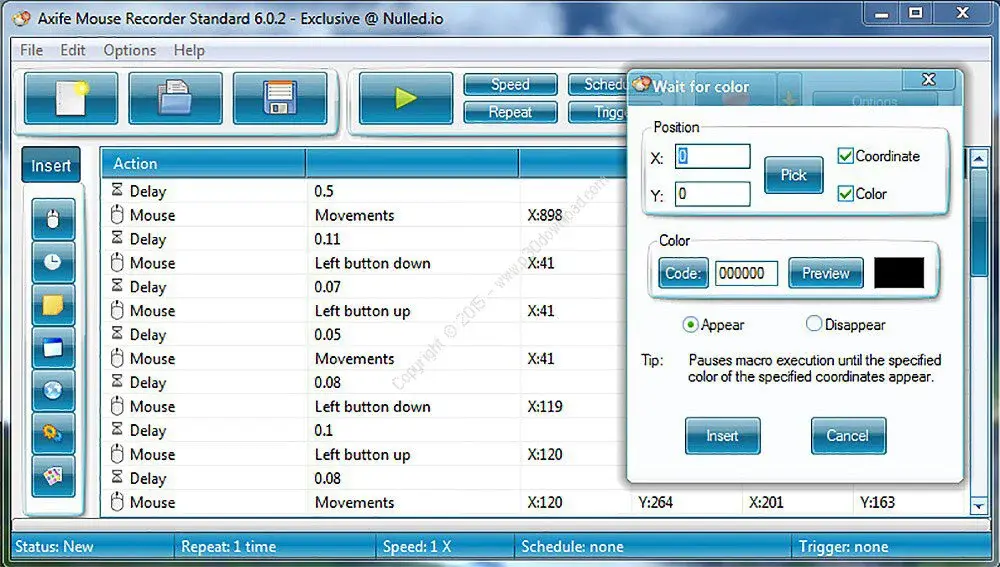Uncheck the Color checkbox

coord(845,194)
